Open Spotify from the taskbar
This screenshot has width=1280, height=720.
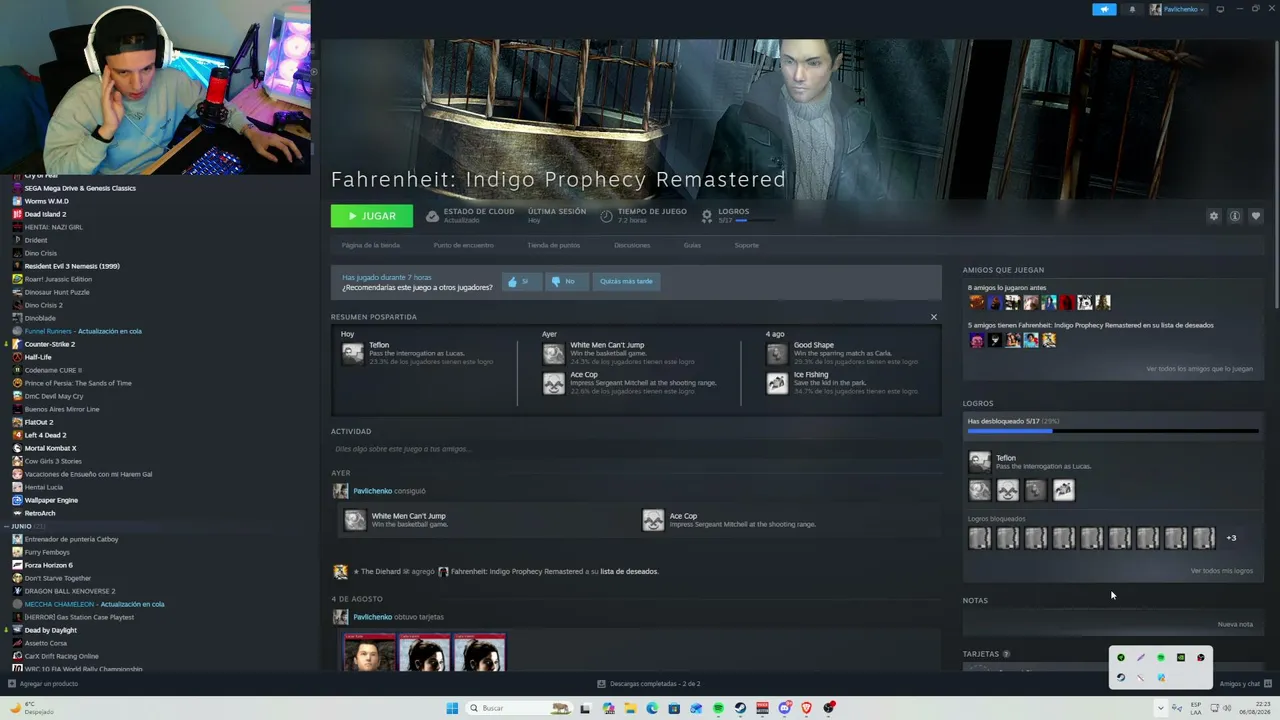(718, 708)
